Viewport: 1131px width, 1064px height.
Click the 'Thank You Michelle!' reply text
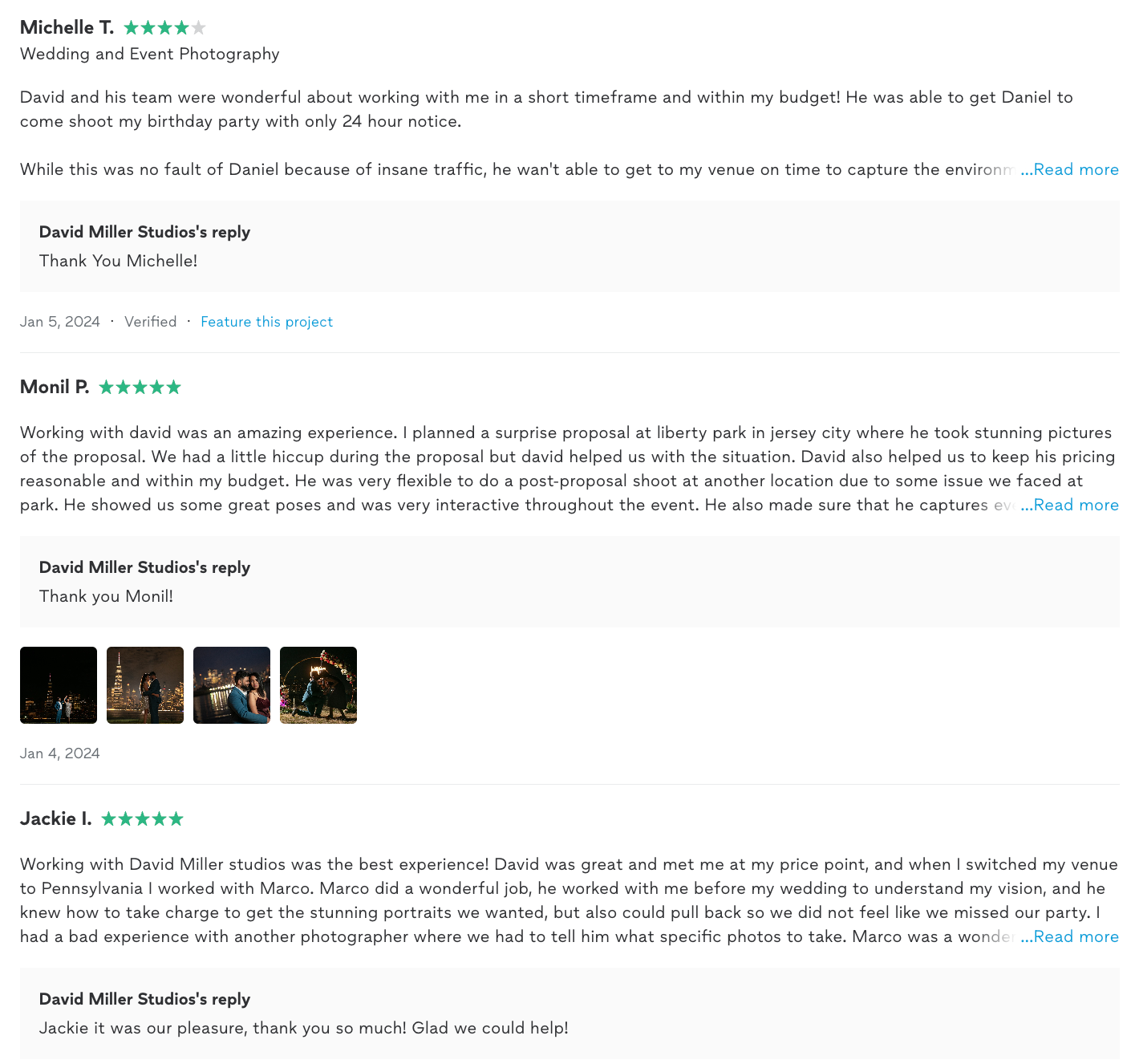(x=118, y=261)
